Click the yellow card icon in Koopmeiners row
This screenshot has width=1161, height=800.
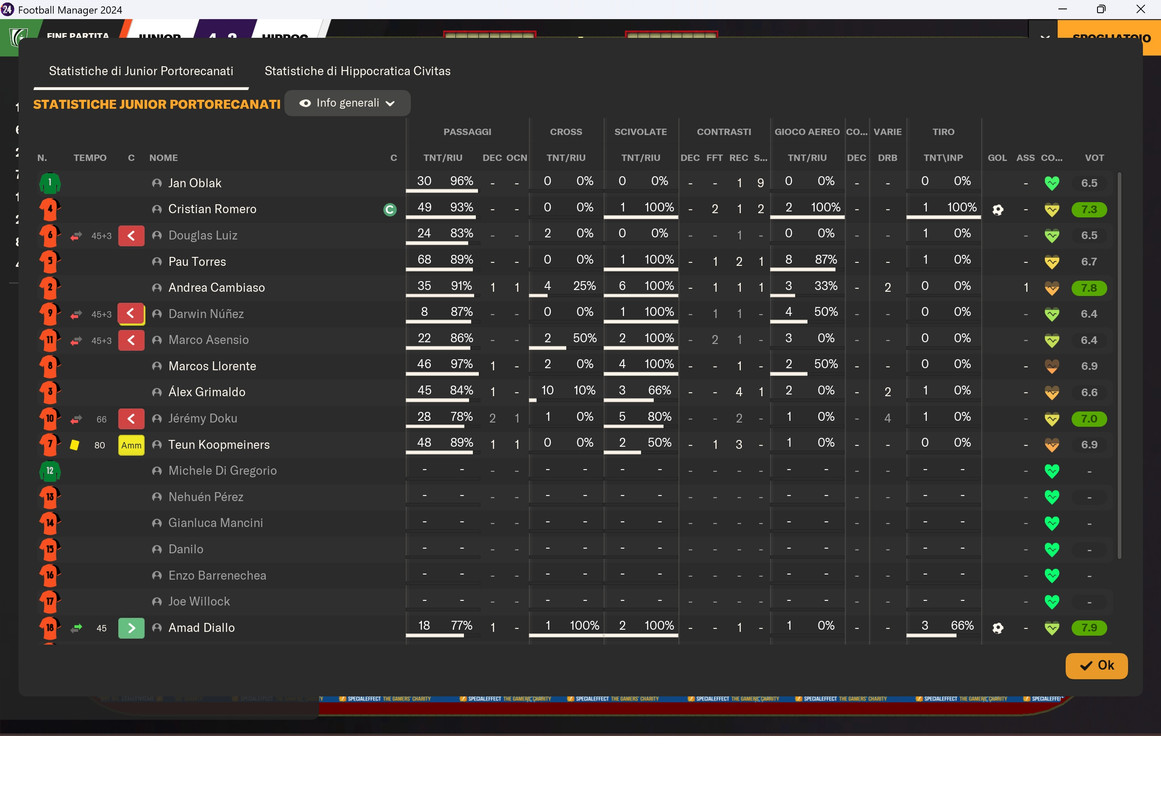click(75, 444)
